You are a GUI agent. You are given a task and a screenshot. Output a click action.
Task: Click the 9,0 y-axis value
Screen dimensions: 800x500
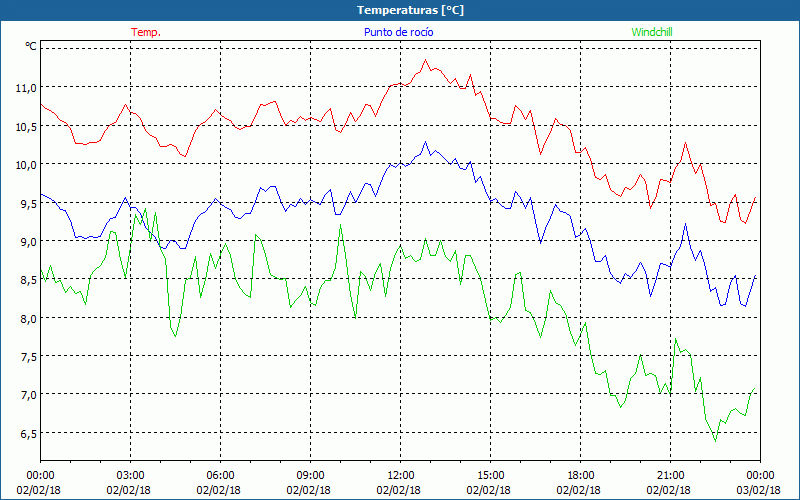click(x=29, y=242)
